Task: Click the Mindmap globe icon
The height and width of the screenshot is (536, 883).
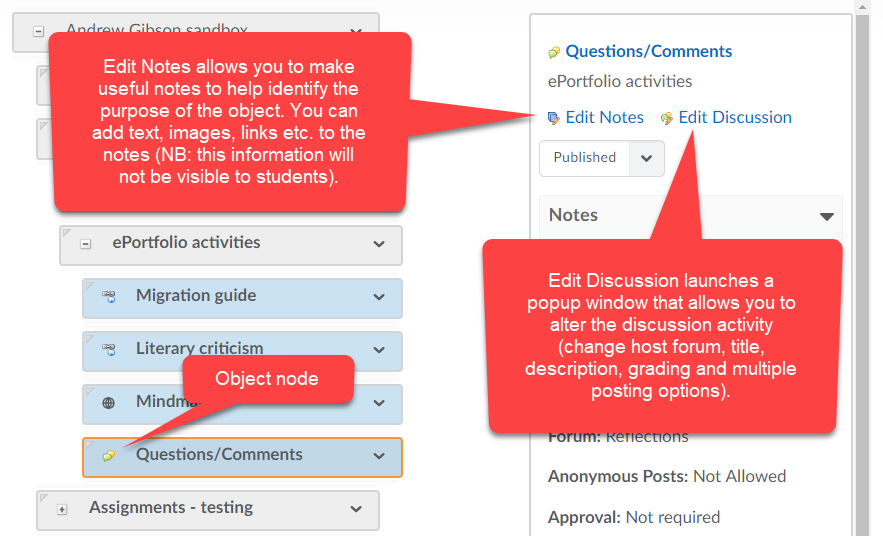Action: pyautogui.click(x=109, y=403)
